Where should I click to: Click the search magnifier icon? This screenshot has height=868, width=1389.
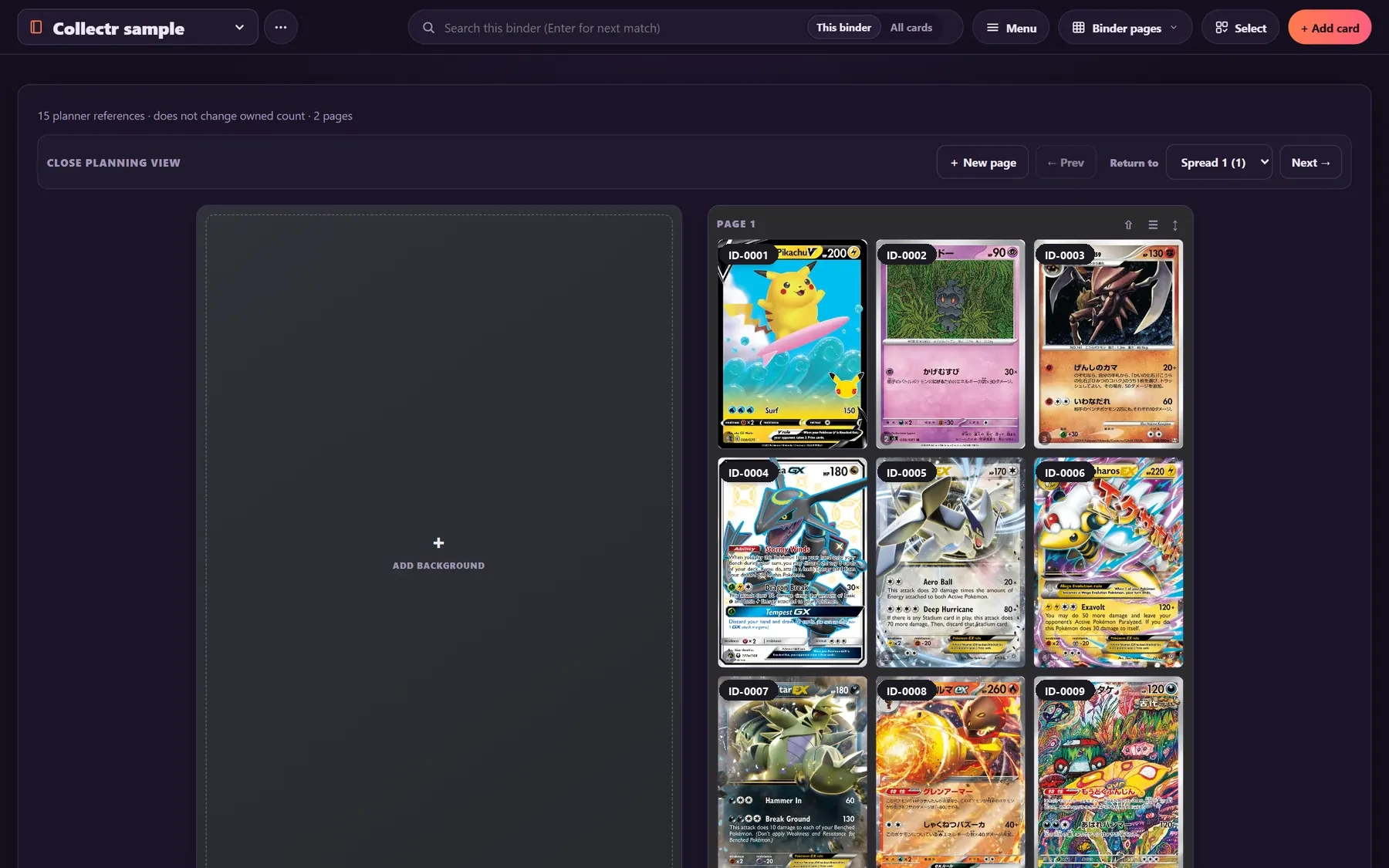coord(428,28)
